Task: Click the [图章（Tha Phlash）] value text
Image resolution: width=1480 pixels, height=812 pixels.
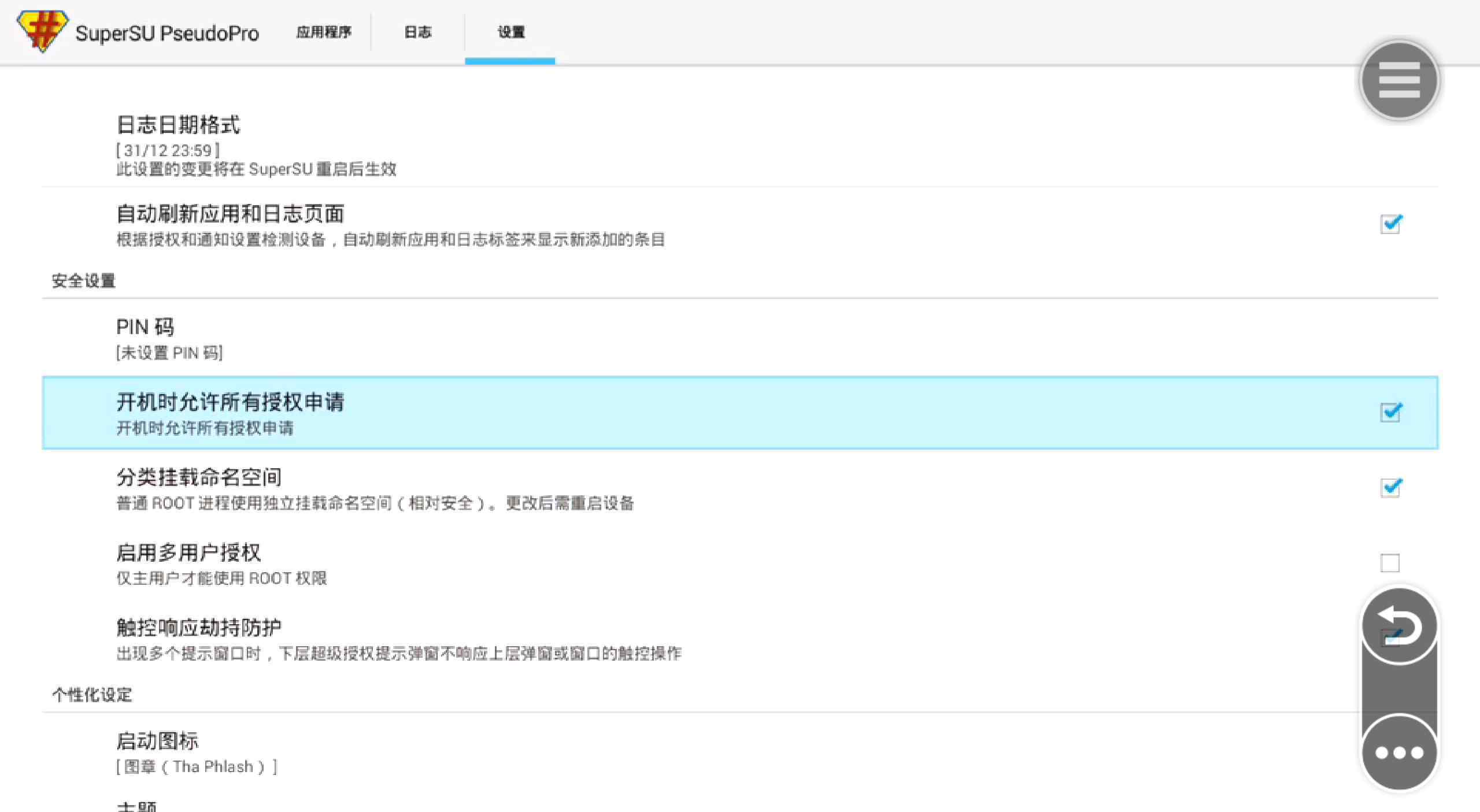Action: click(197, 767)
